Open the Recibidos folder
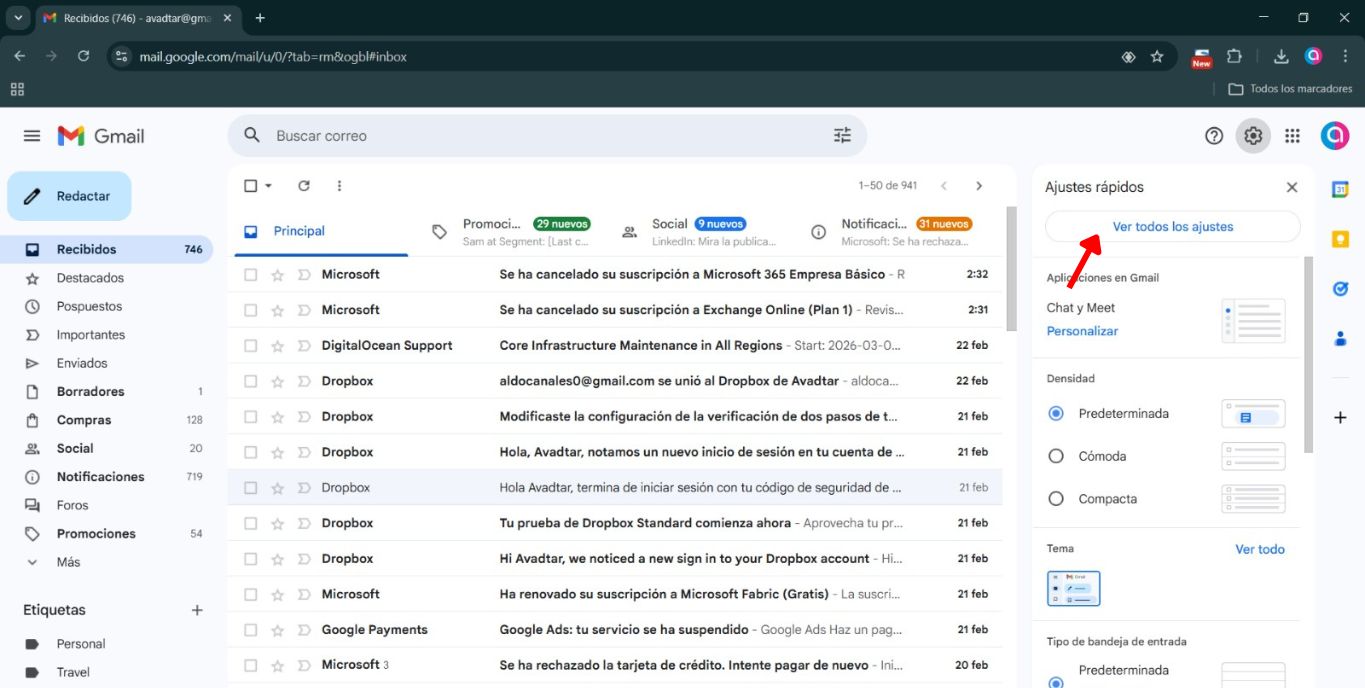 point(107,250)
